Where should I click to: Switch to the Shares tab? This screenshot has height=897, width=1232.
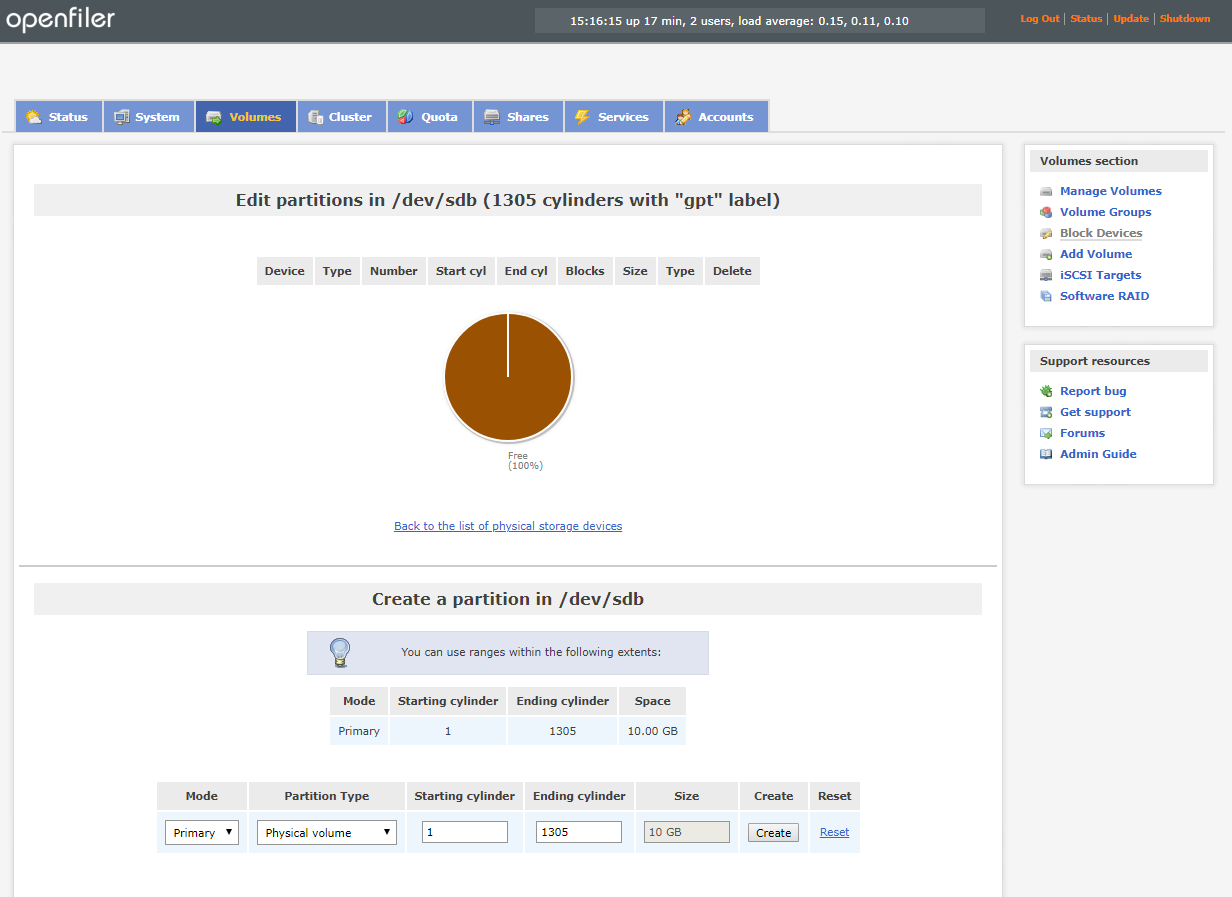click(518, 117)
